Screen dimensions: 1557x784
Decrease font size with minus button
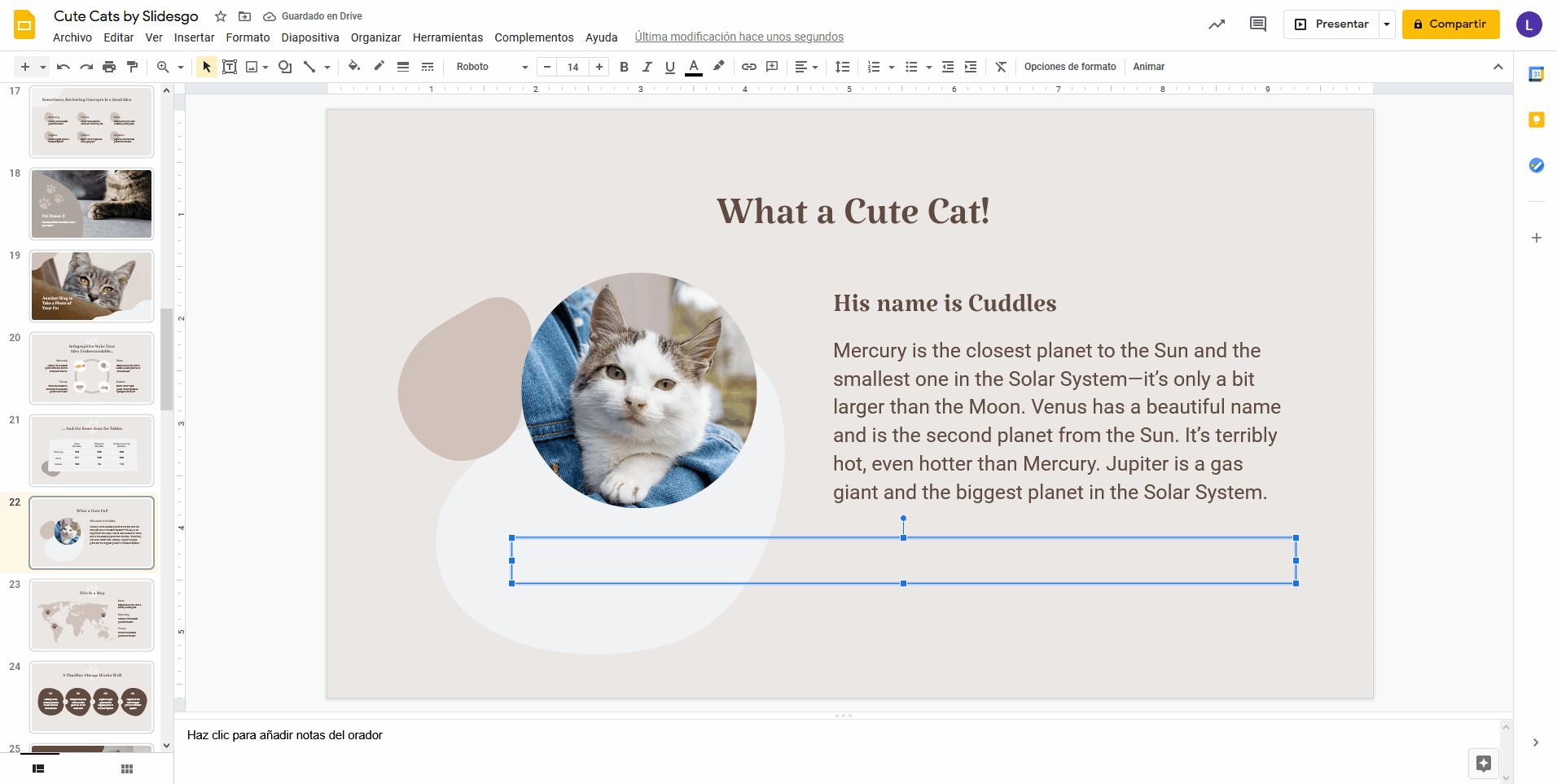click(x=547, y=67)
